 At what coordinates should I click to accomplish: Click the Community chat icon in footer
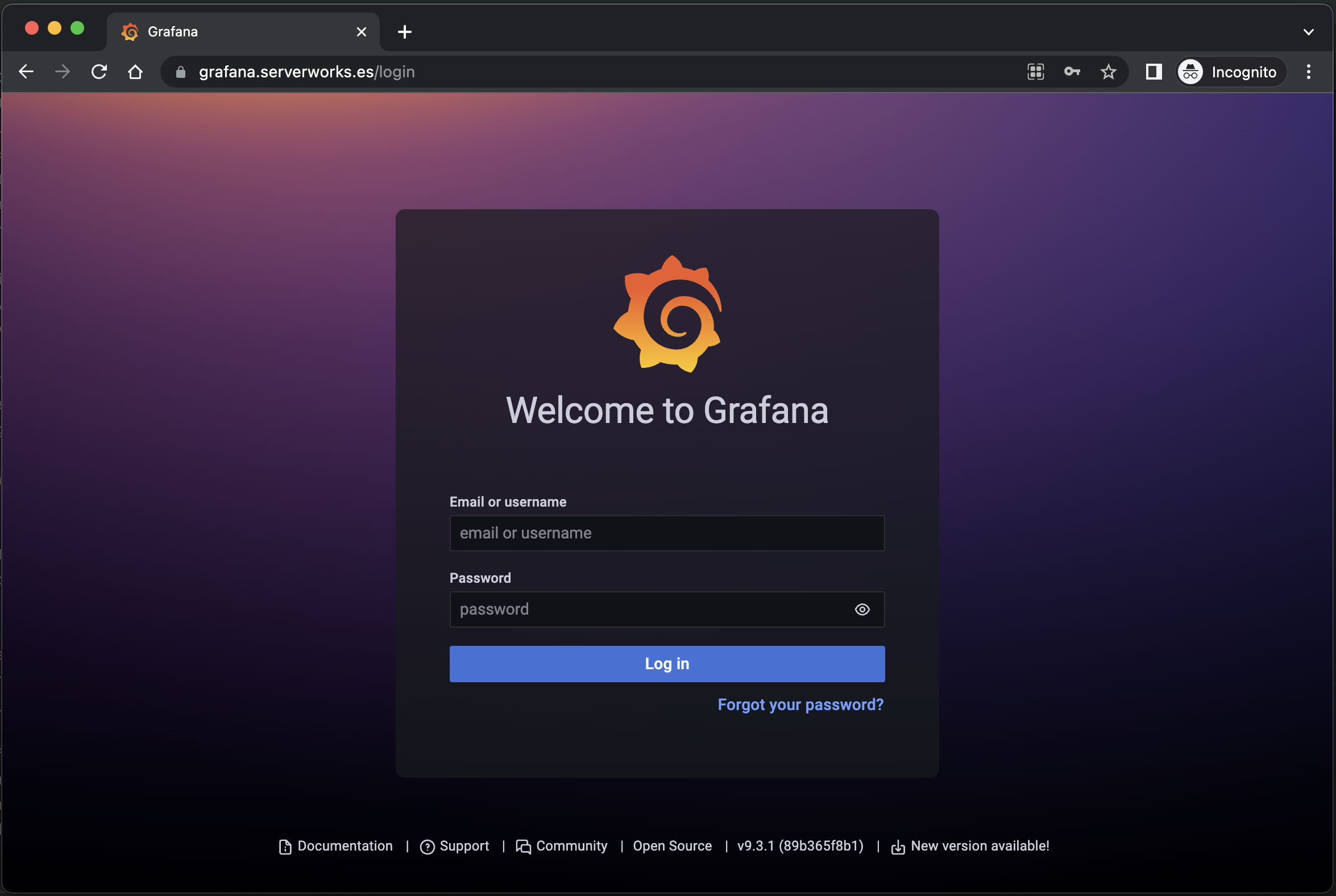524,847
